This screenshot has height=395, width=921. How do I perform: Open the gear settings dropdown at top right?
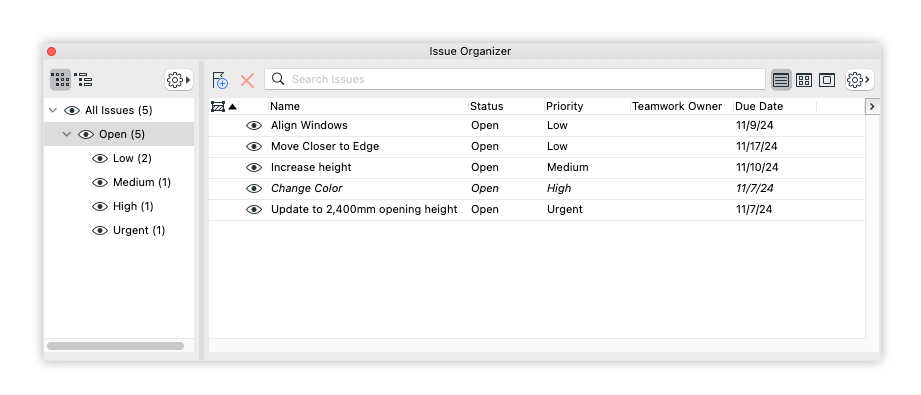[x=859, y=79]
